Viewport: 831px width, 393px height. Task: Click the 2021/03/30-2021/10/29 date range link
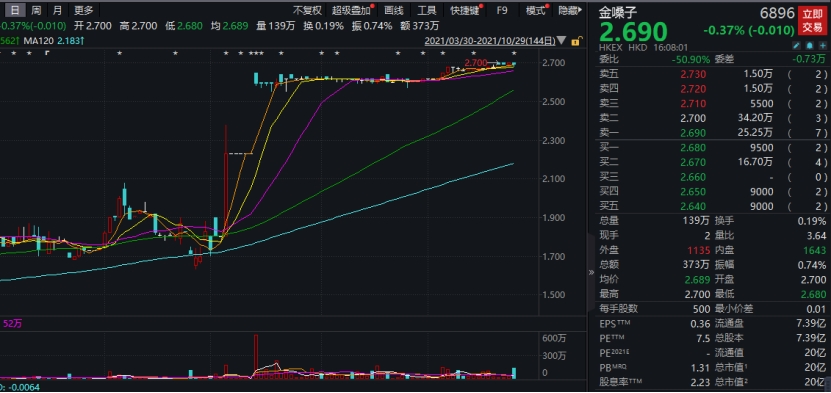490,41
